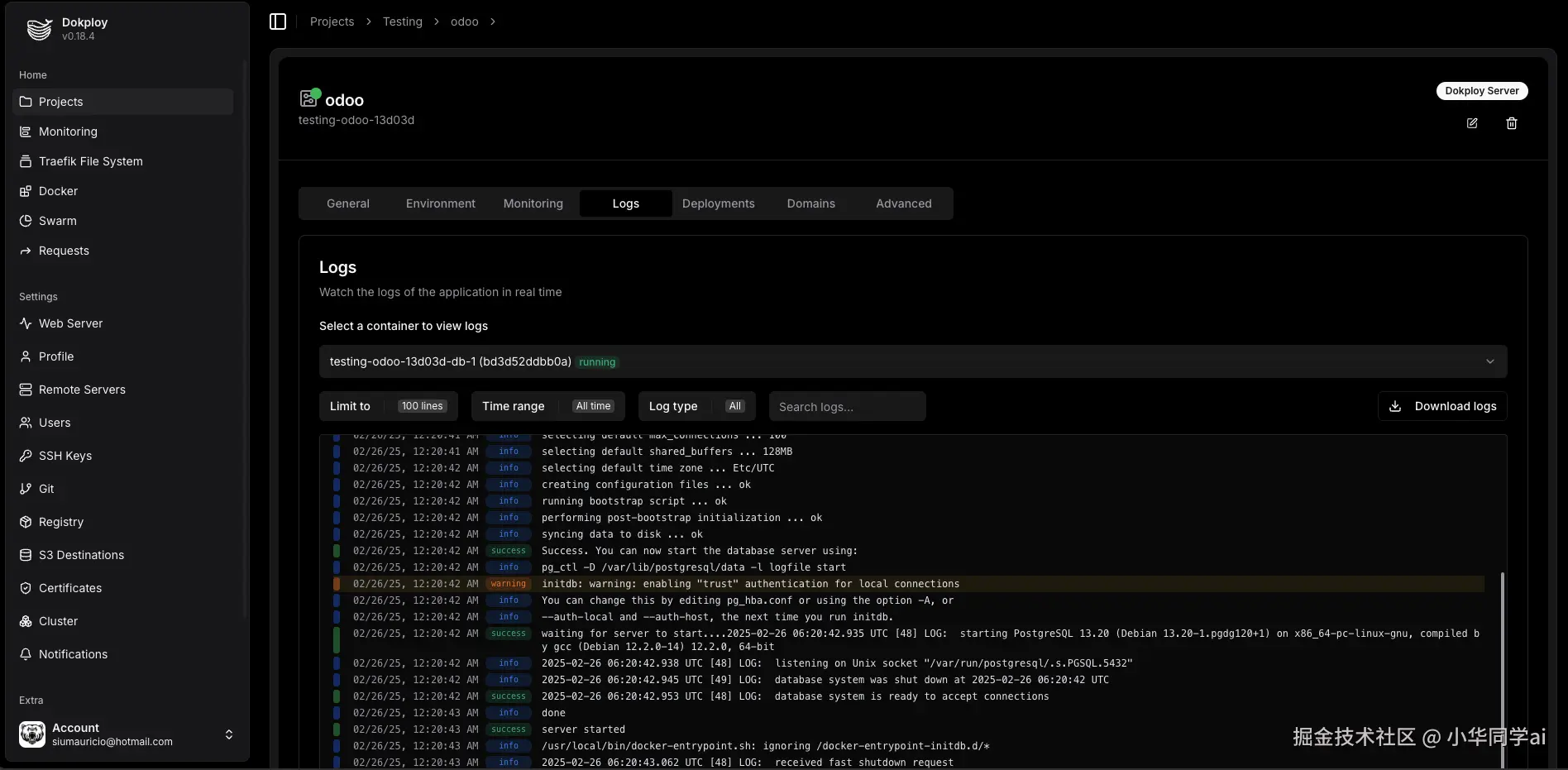Delete odoo using the trash icon

pos(1512,123)
